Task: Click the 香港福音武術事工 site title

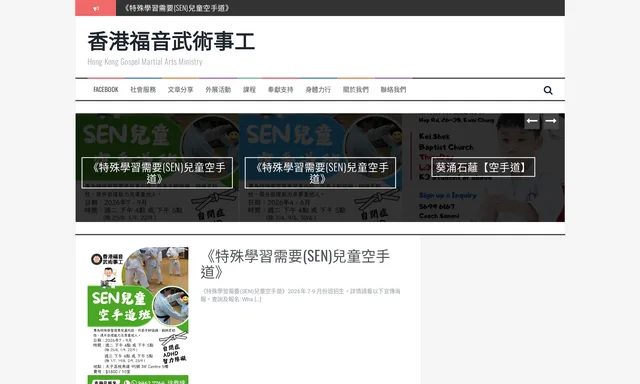Action: pos(171,42)
